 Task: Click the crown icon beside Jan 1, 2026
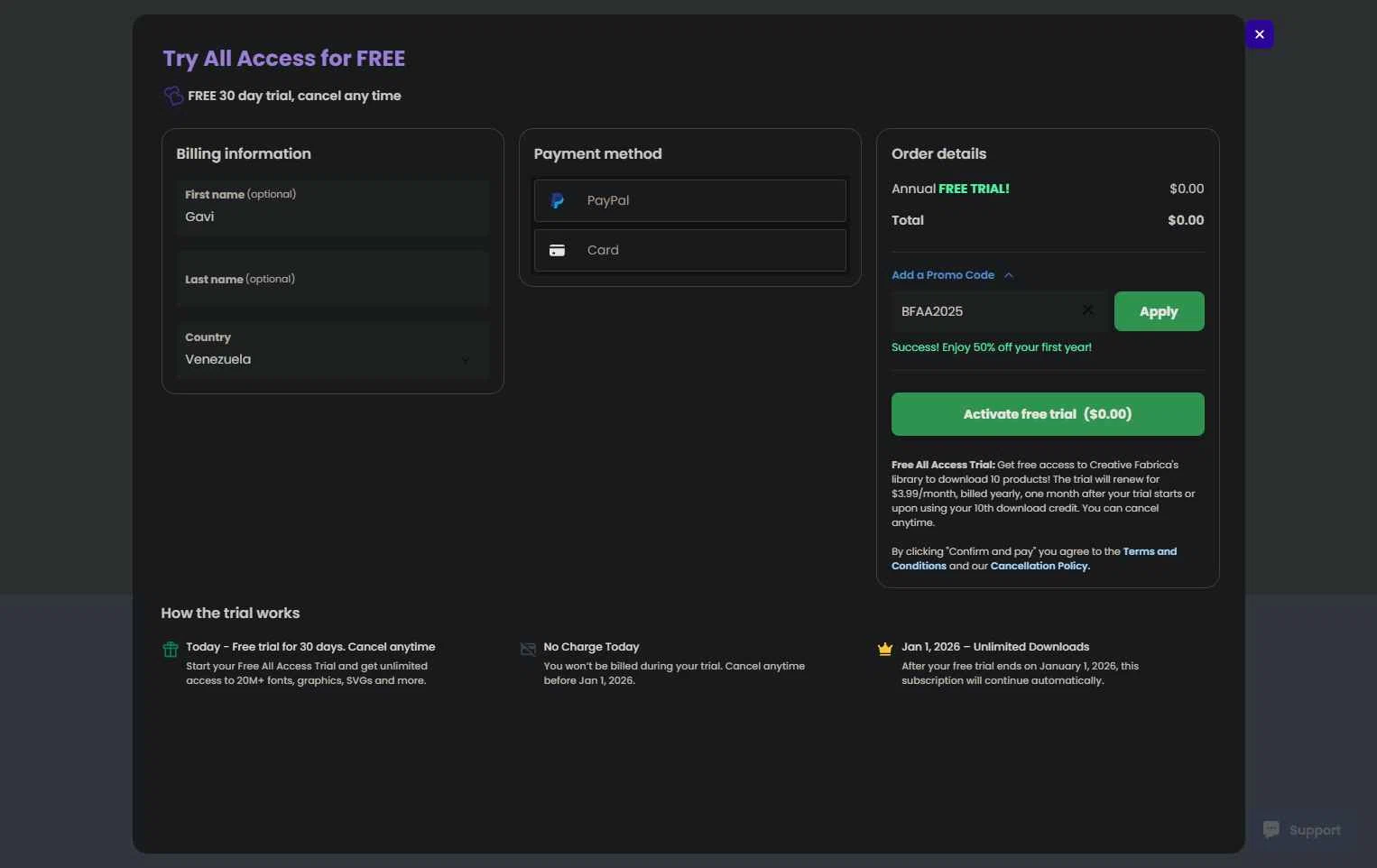coord(885,648)
